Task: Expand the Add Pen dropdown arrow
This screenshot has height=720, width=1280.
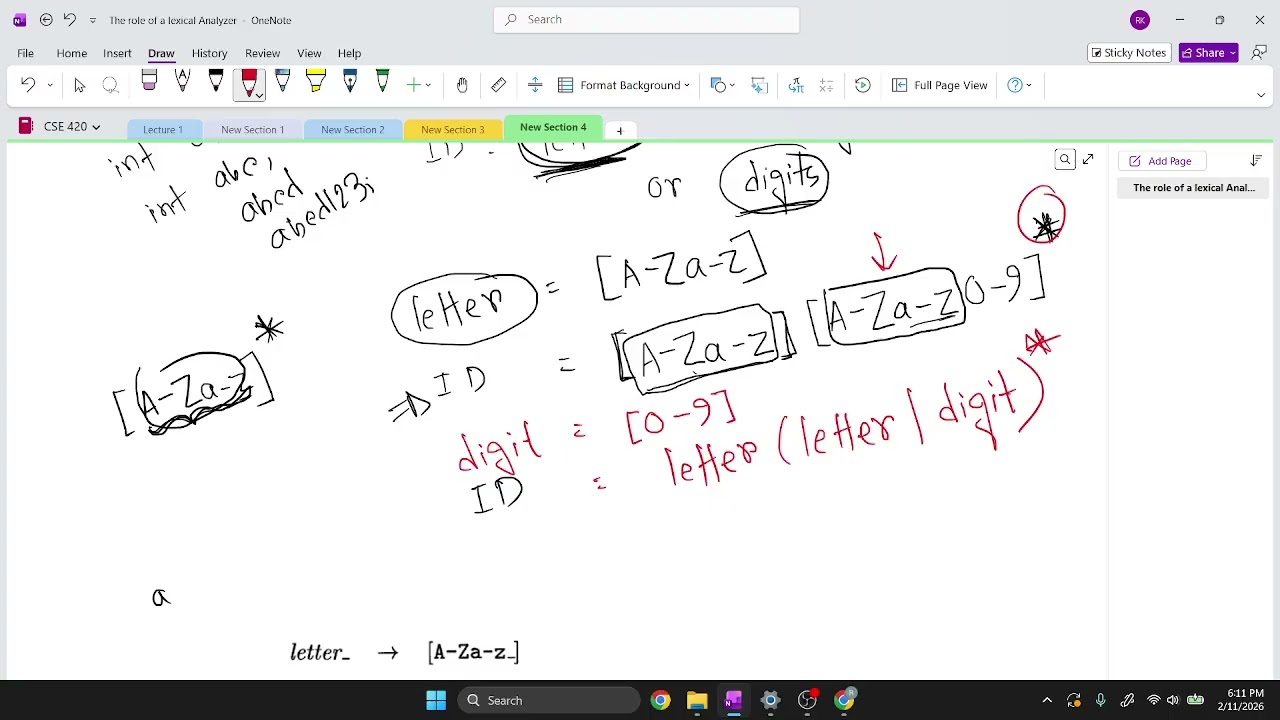Action: coord(429,85)
